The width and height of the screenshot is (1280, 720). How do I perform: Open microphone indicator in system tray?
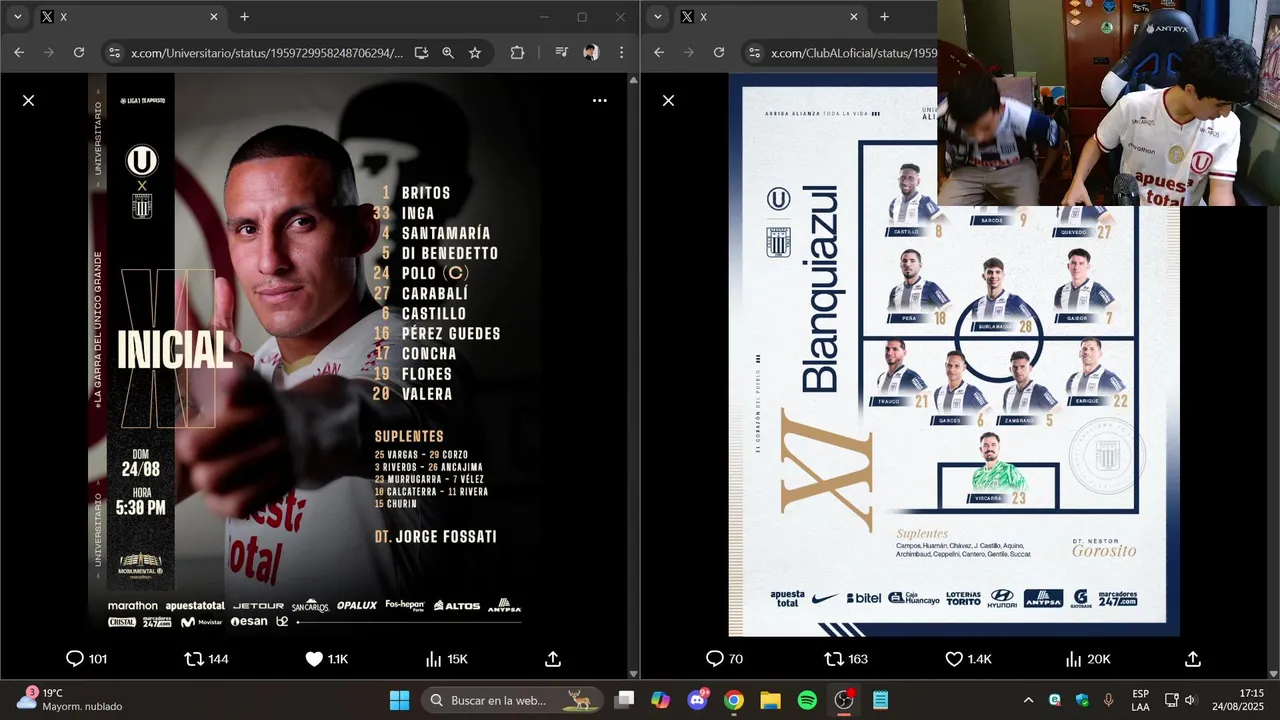[1108, 700]
